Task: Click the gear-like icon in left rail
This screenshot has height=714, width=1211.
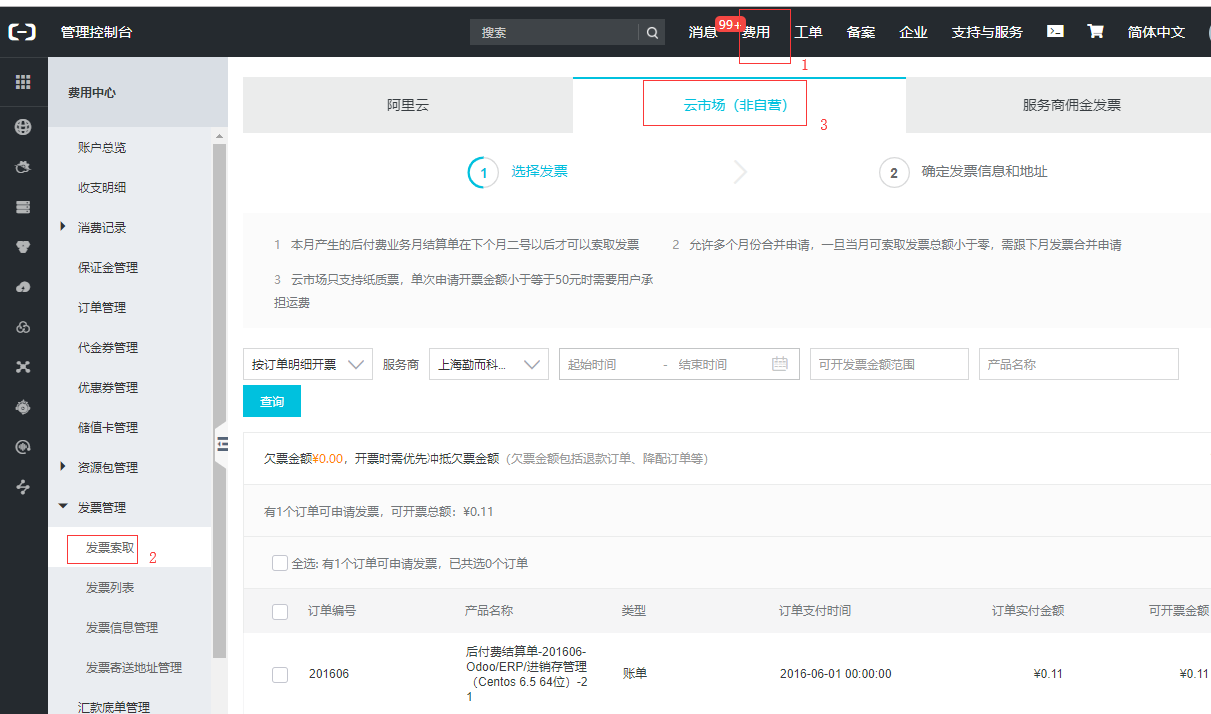Action: tap(23, 407)
